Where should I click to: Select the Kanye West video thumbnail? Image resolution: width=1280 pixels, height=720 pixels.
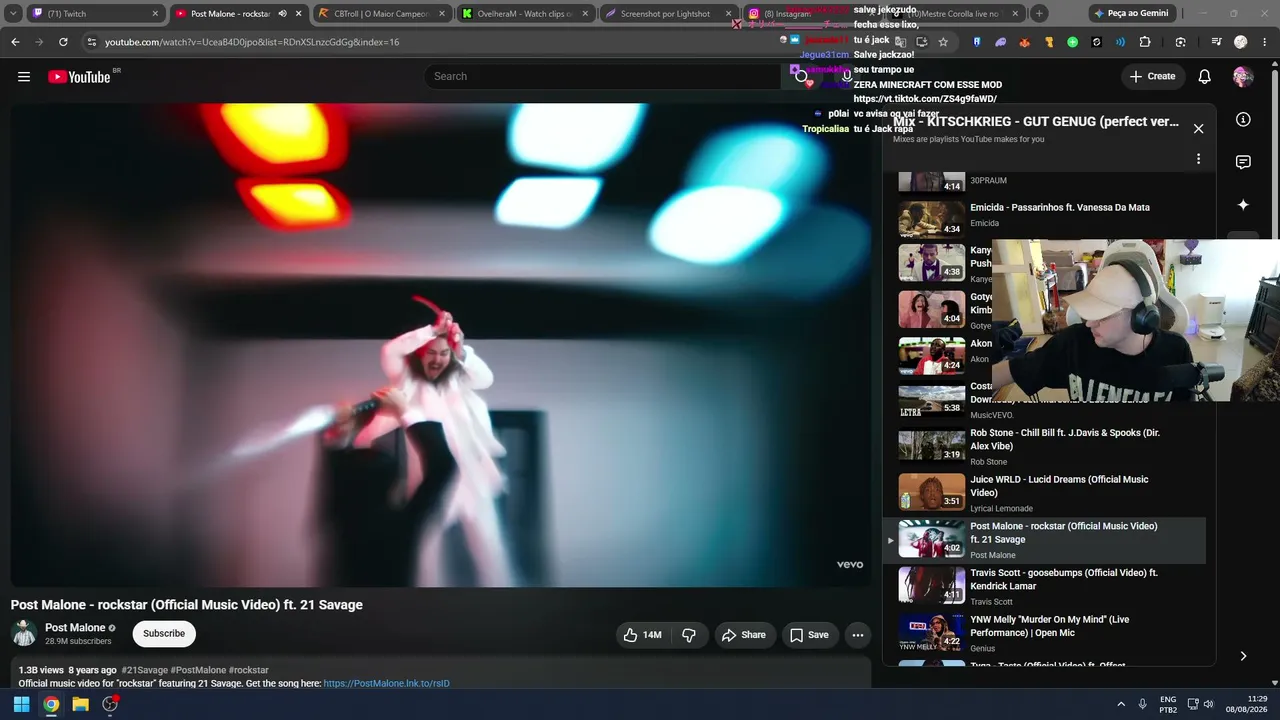click(931, 263)
